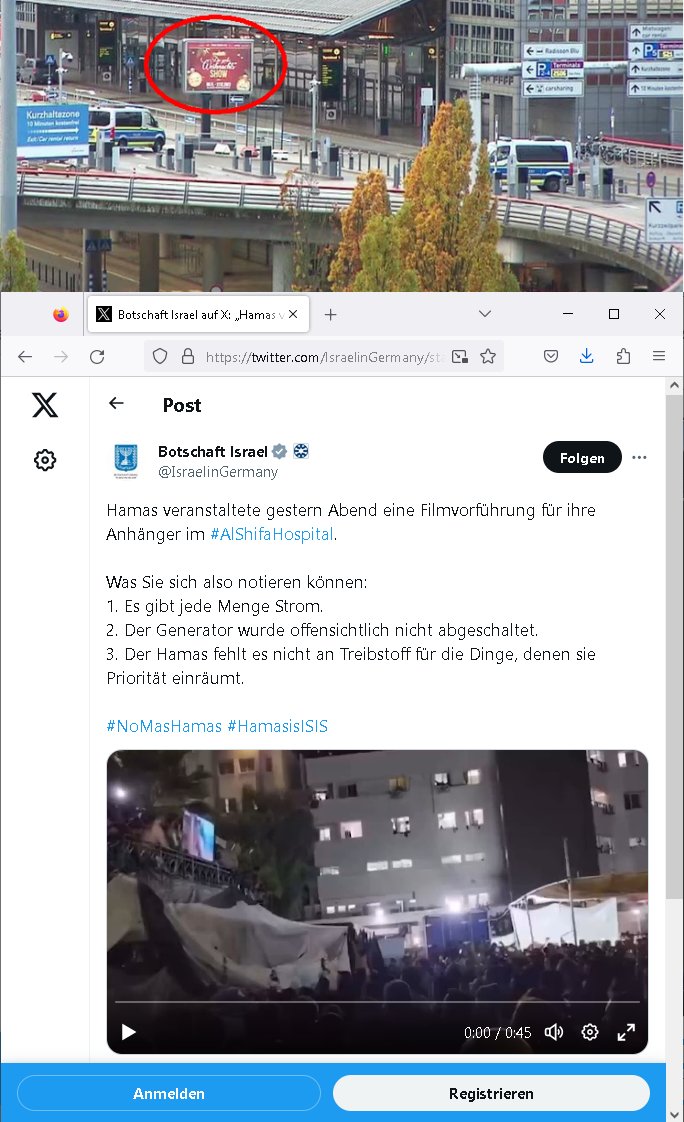684x1122 pixels.
Task: Mute the video with speaker icon
Action: (x=554, y=1032)
